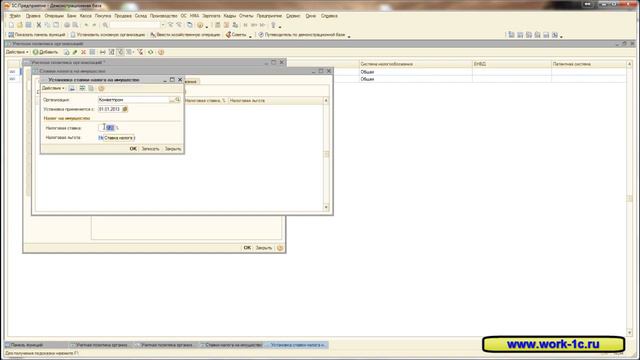This screenshot has height=360, width=640.
Task: Open the Склад menu
Action: click(140, 16)
